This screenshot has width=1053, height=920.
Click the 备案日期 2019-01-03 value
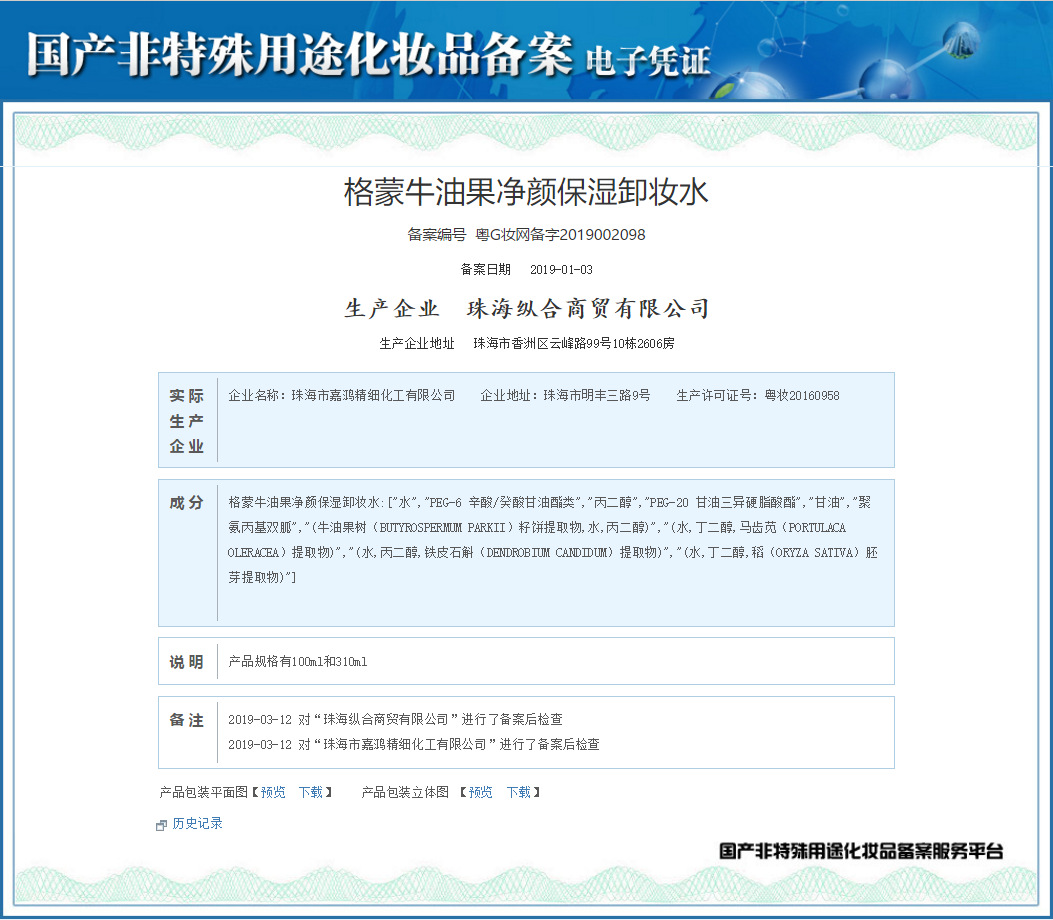coord(561,270)
